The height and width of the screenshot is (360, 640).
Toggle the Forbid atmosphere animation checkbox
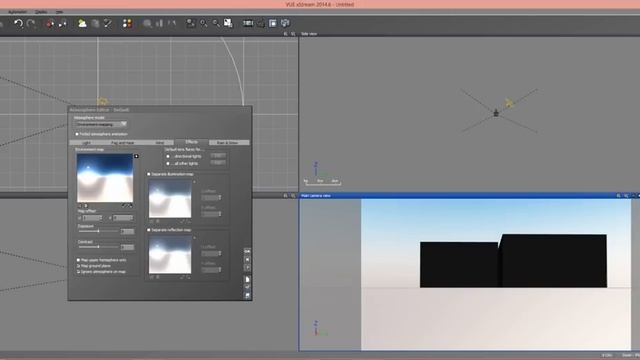(77, 134)
